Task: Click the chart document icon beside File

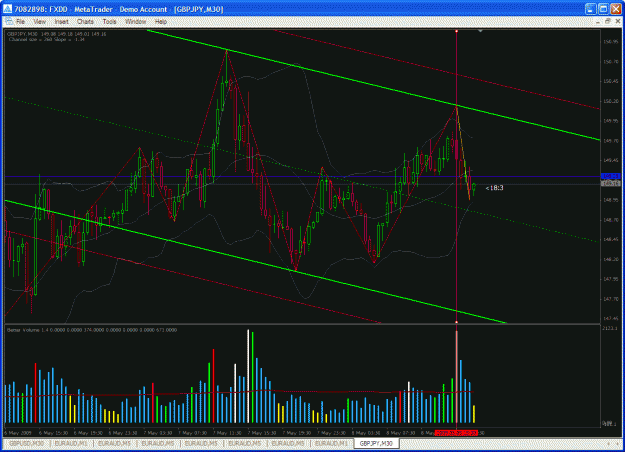Action: pos(9,21)
